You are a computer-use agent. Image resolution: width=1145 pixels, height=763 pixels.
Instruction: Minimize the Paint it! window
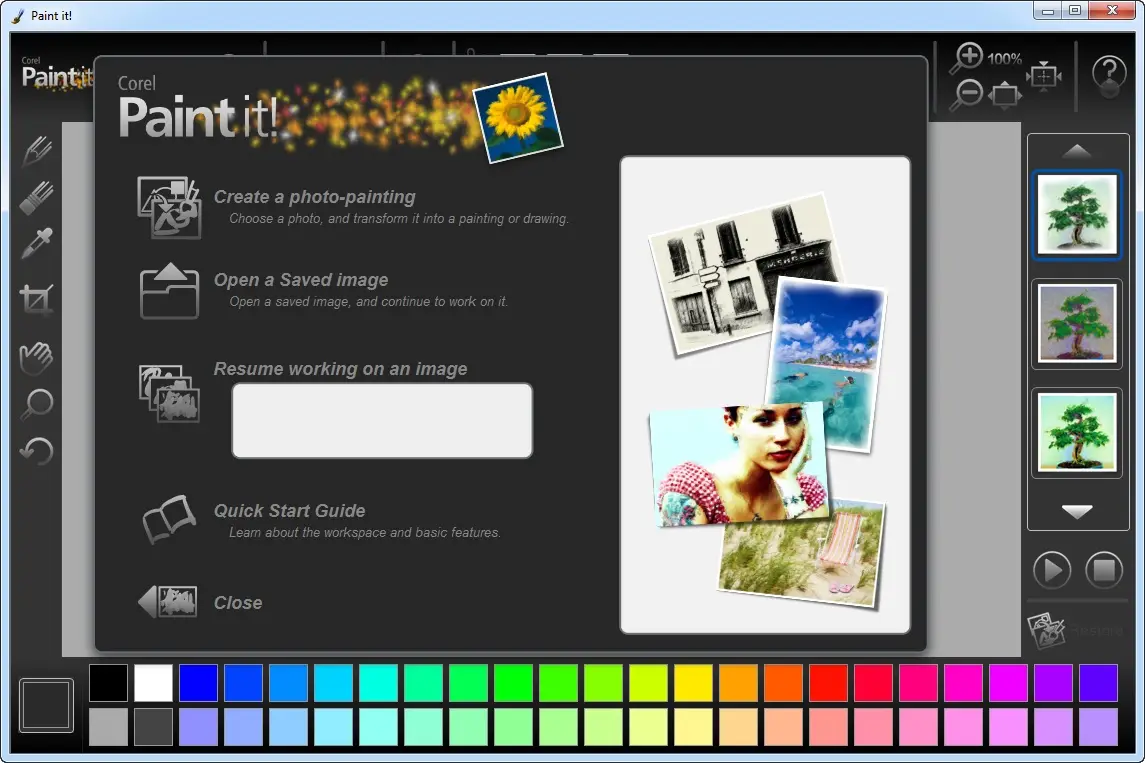[1048, 10]
